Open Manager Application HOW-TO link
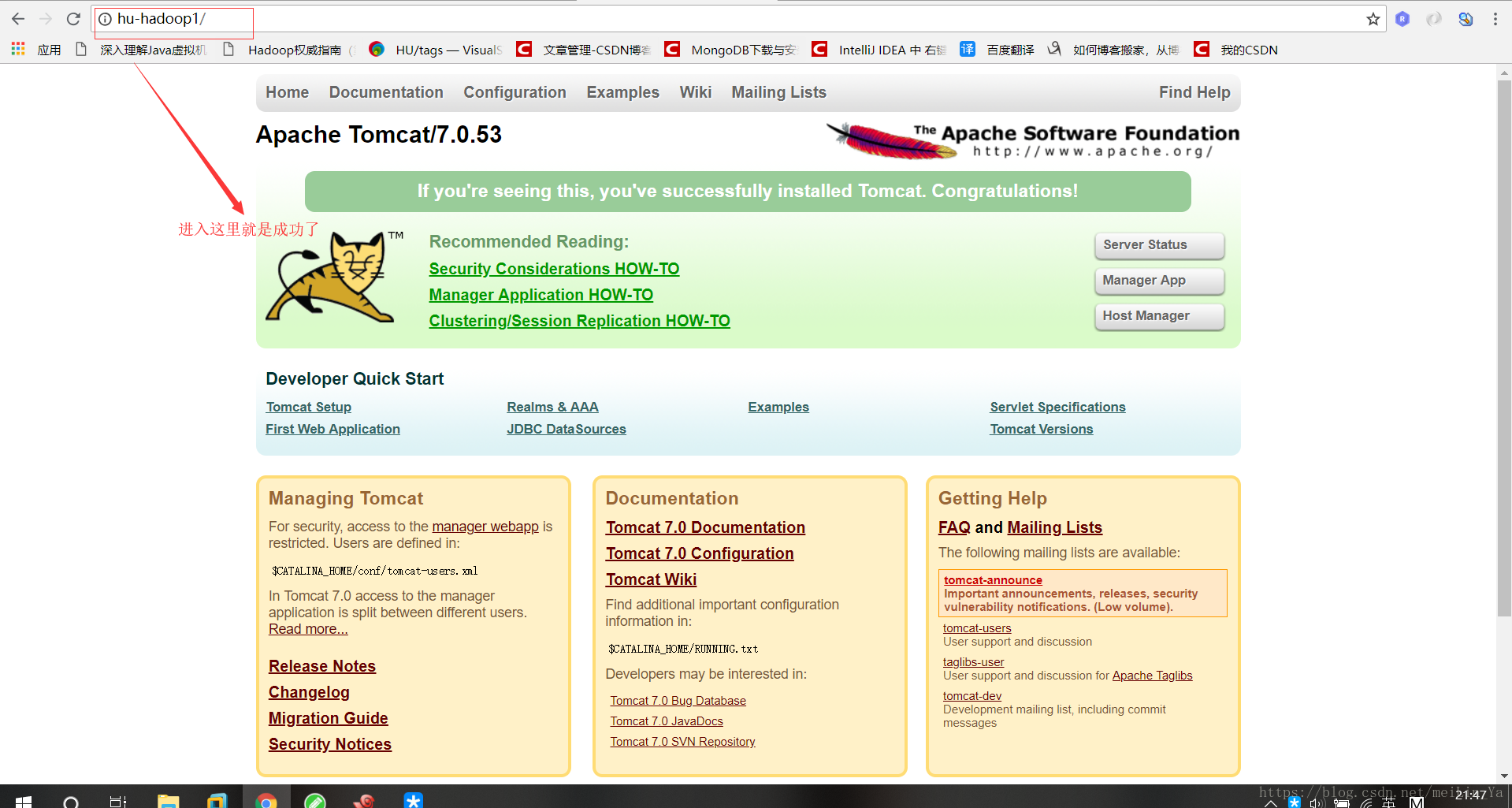Viewport: 1512px width, 808px height. tap(541, 295)
